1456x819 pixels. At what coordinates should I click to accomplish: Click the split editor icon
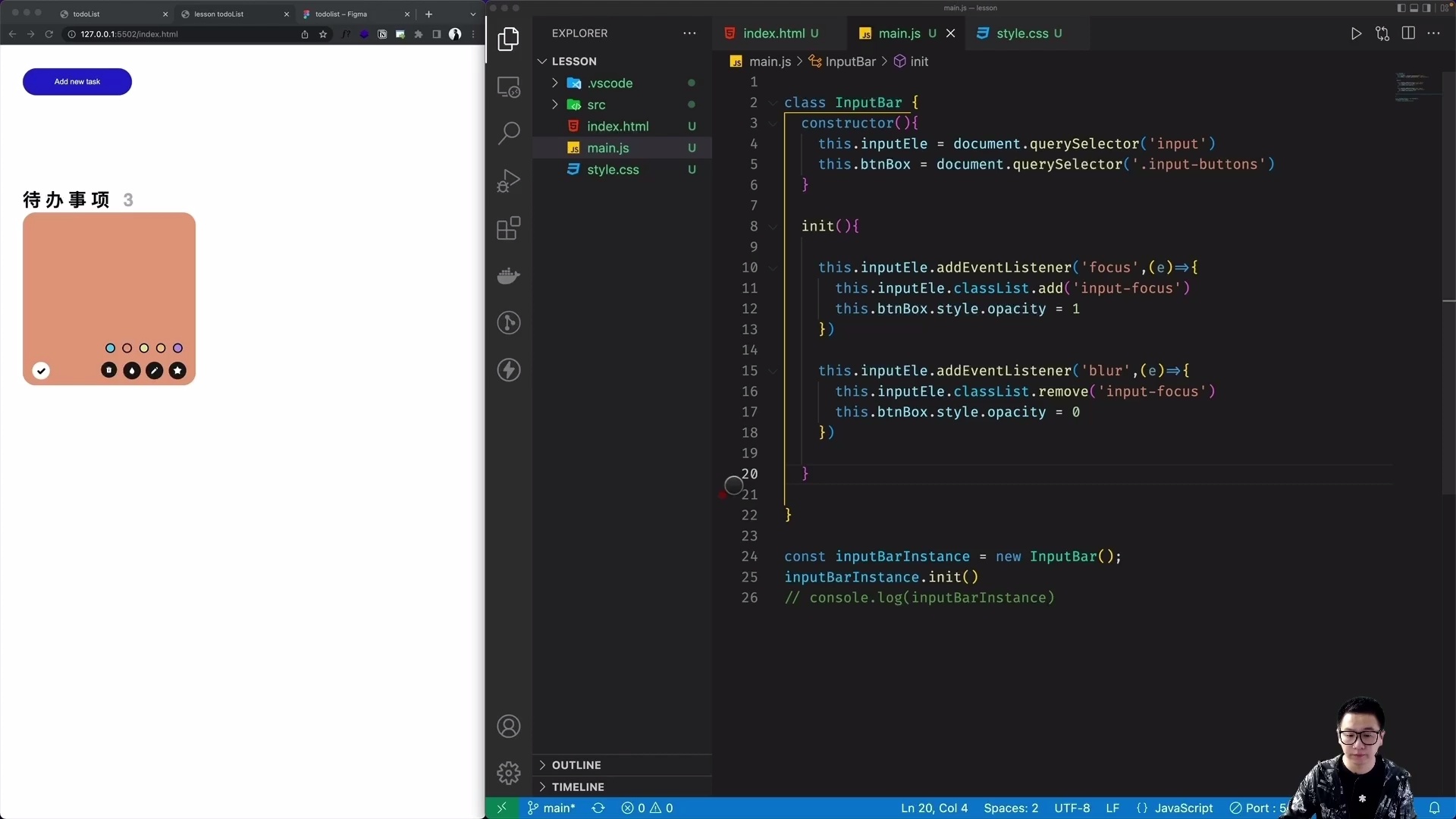[1408, 33]
